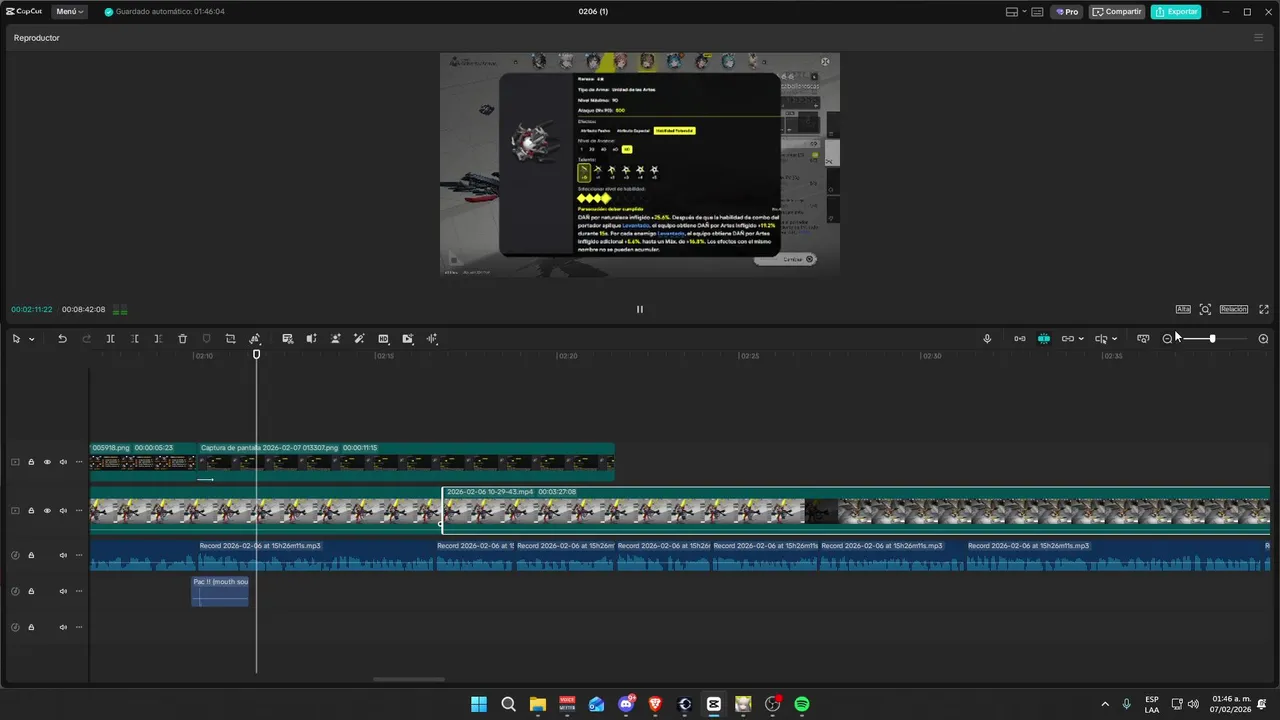Click the auto captions toolbar icon

pyautogui.click(x=287, y=339)
